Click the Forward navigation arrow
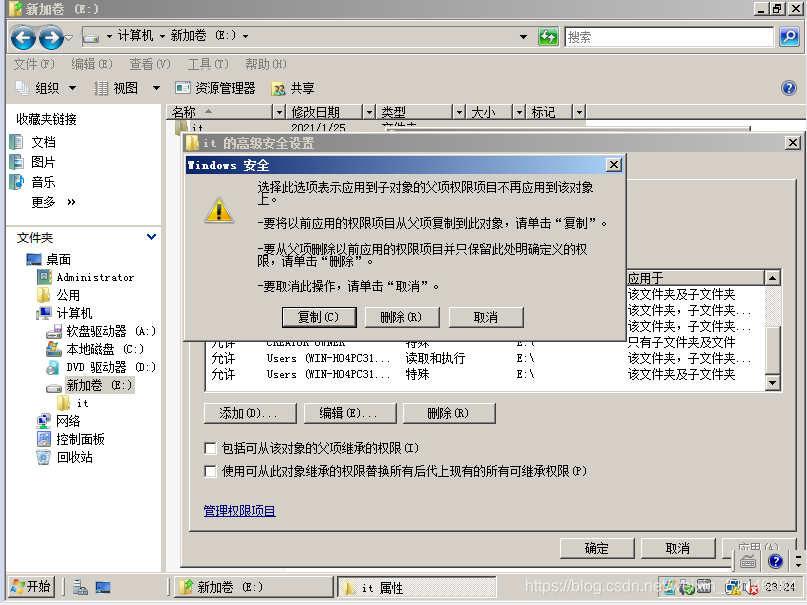The width and height of the screenshot is (807, 605). point(51,37)
